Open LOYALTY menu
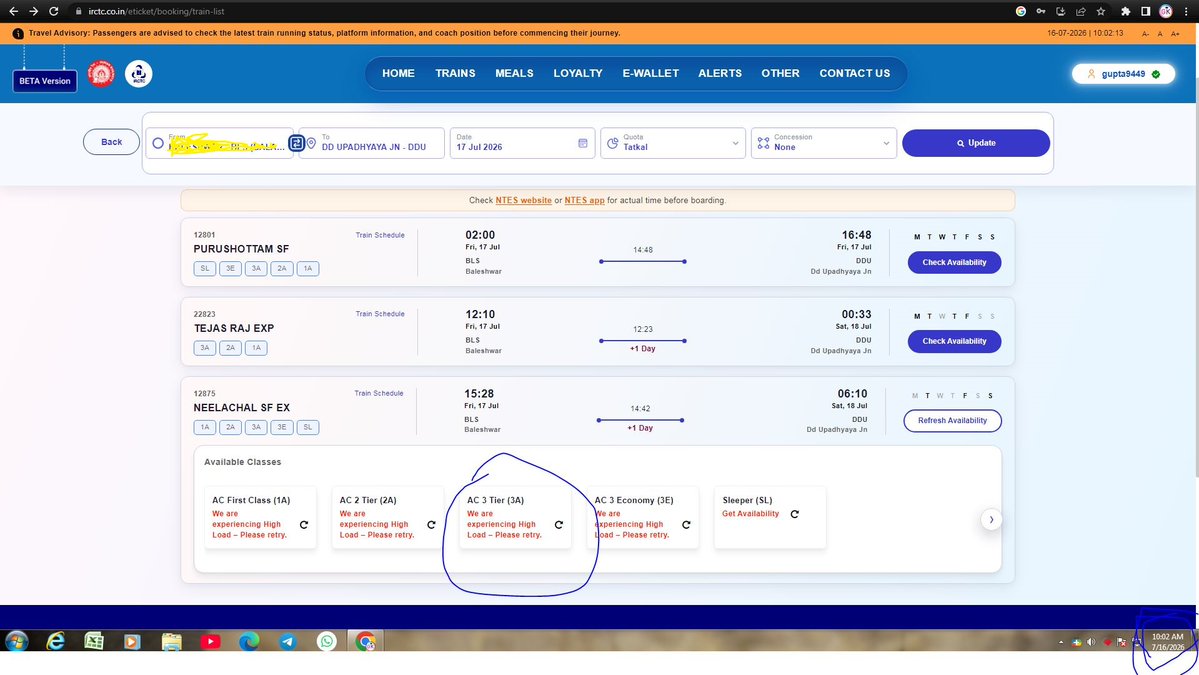The height and width of the screenshot is (675, 1199). tap(578, 73)
